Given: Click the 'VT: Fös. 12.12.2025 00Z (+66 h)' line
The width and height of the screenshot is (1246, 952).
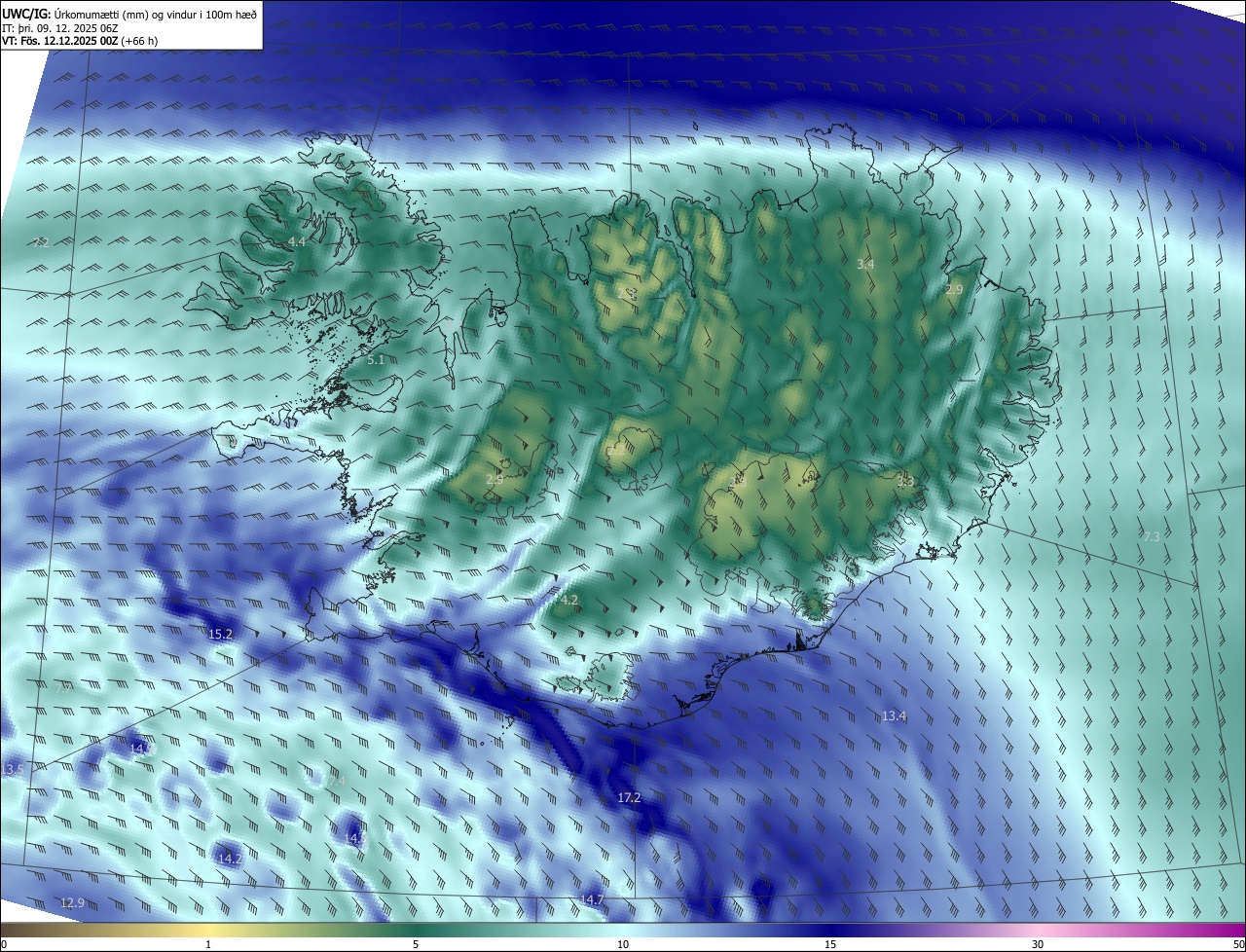Looking at the screenshot, I should click(80, 41).
